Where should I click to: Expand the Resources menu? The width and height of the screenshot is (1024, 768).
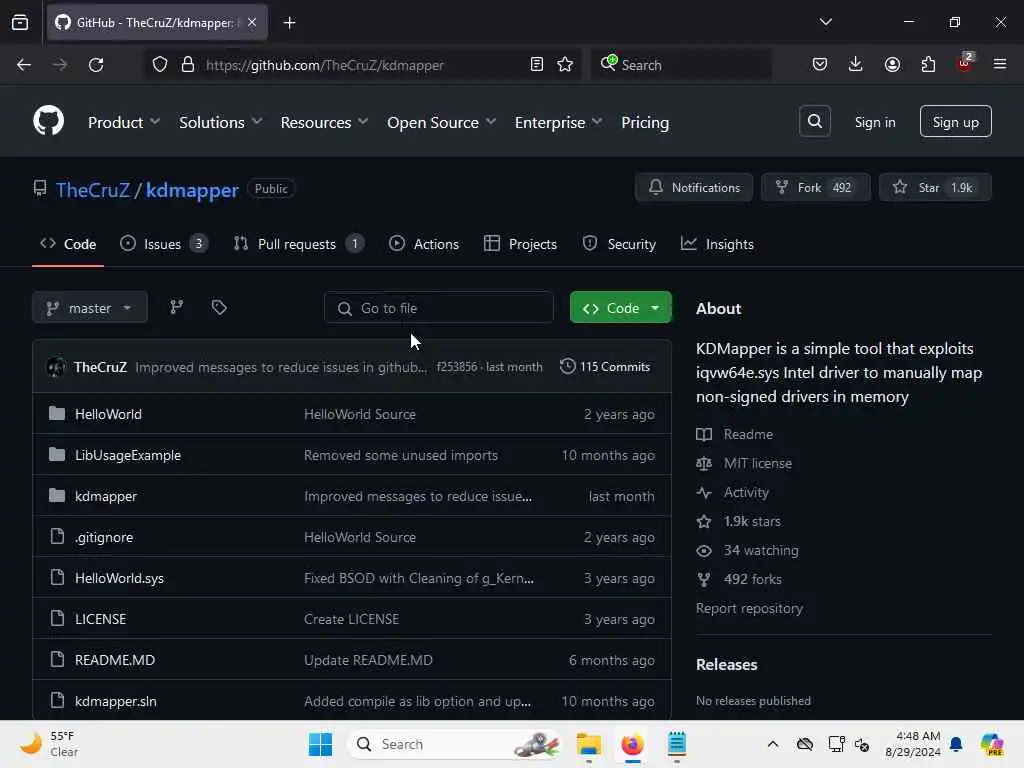(x=325, y=122)
